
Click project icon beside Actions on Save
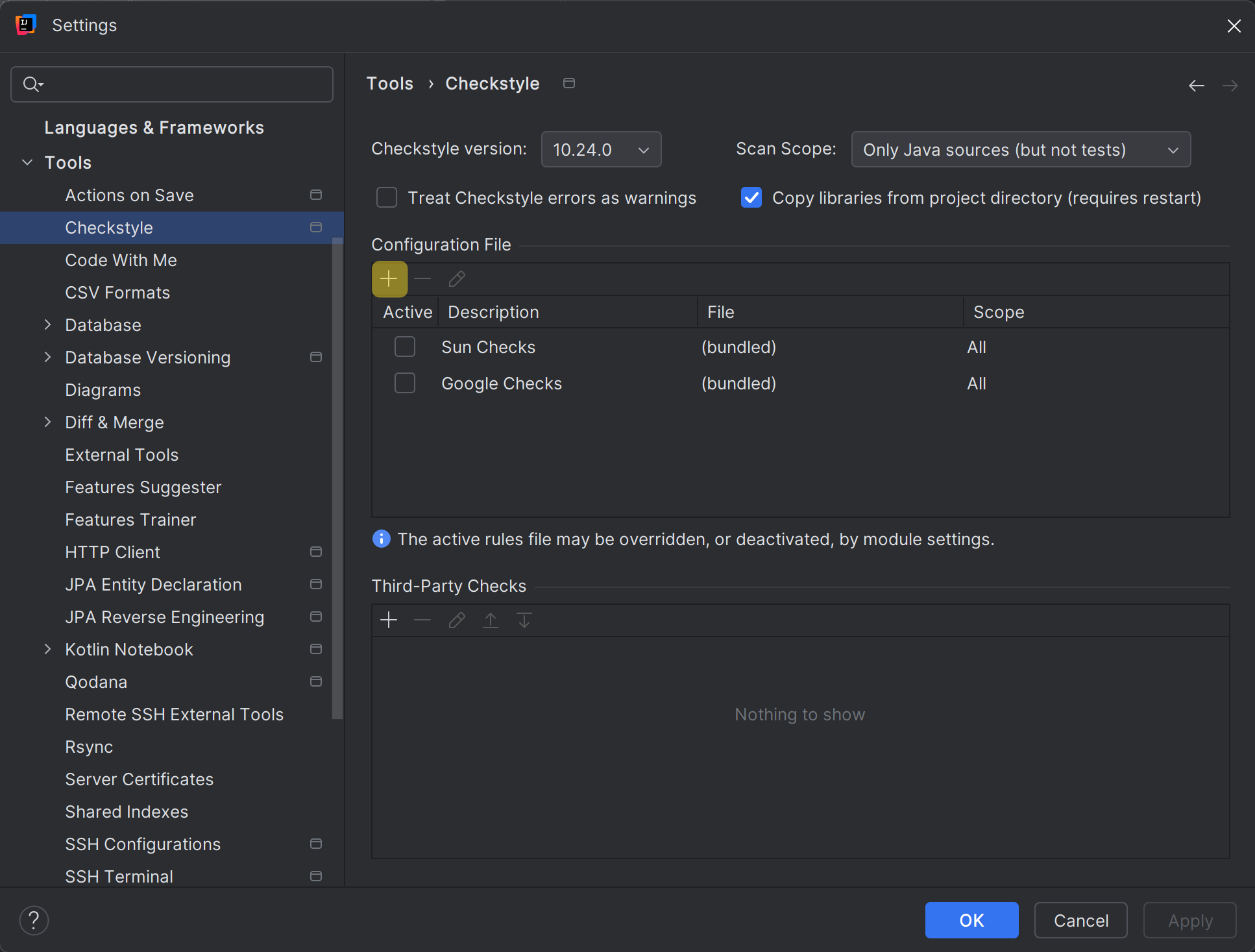point(316,195)
